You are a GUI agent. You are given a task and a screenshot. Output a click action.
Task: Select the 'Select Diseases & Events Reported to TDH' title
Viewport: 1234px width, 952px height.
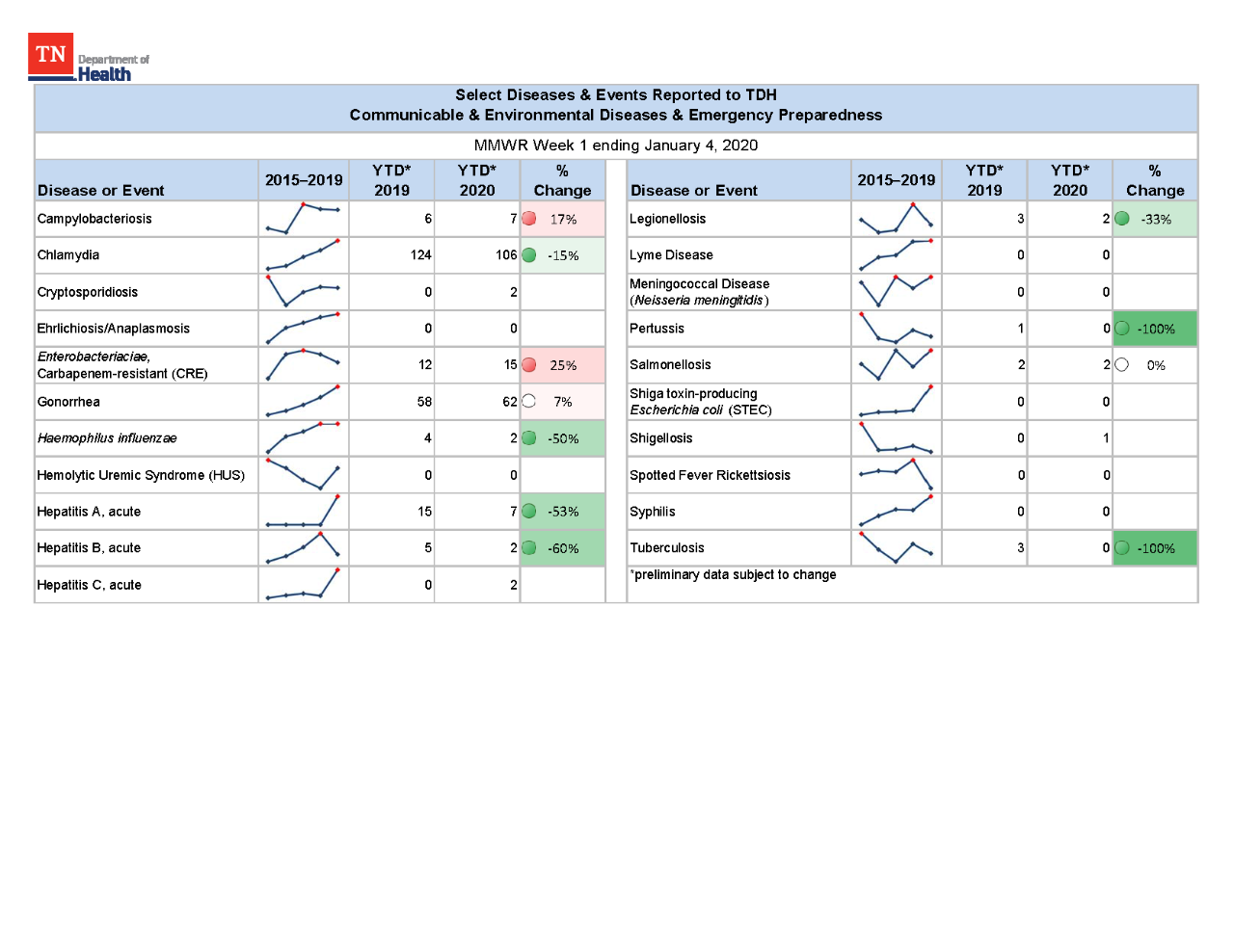point(616,94)
